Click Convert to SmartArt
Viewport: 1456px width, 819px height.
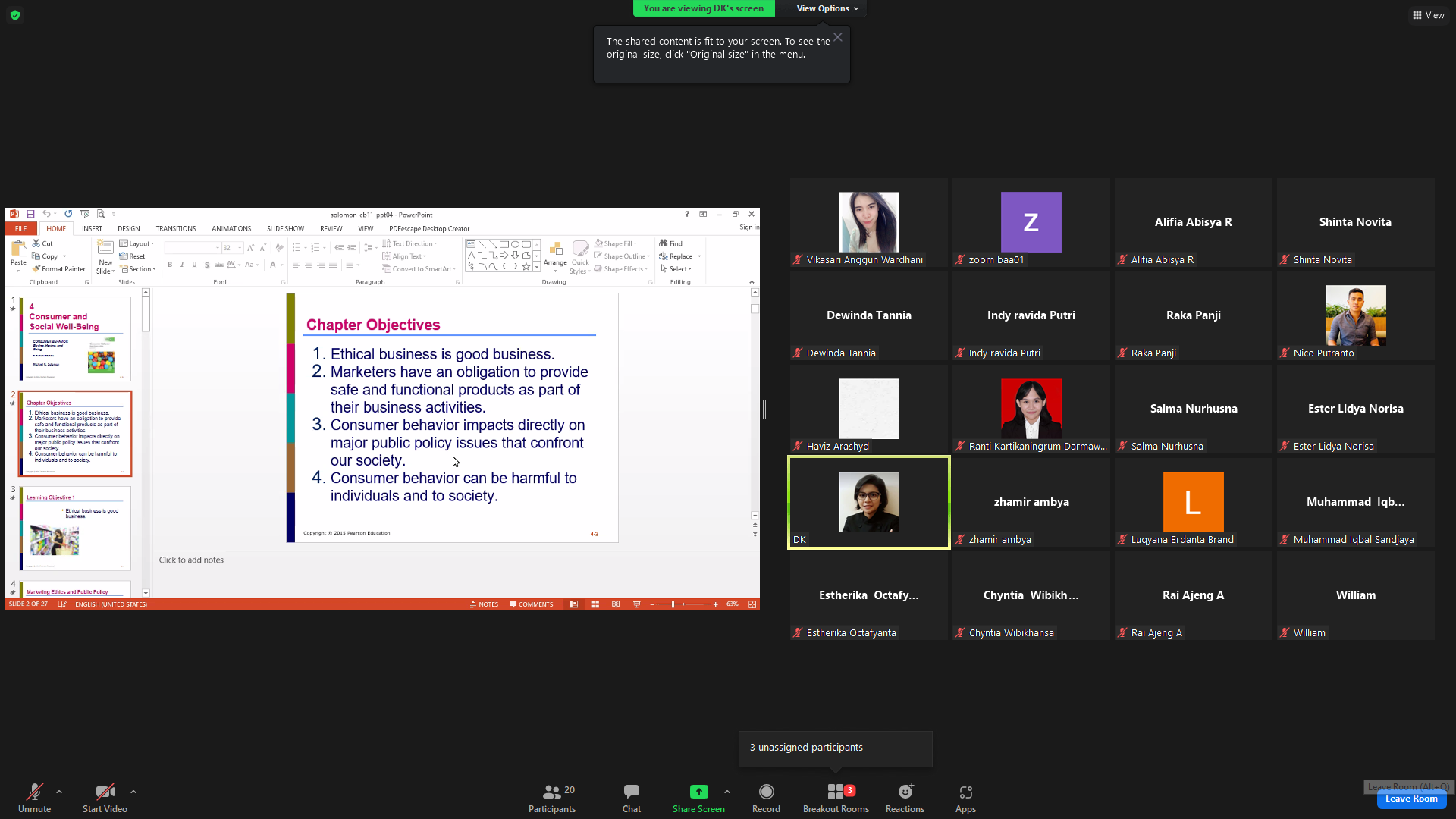coord(419,269)
